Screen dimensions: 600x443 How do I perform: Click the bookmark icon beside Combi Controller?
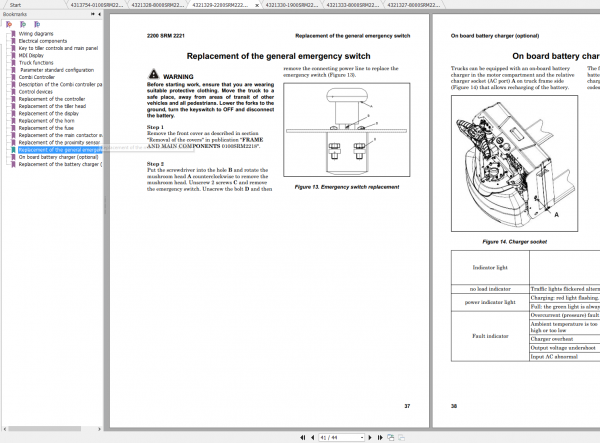click(x=13, y=77)
